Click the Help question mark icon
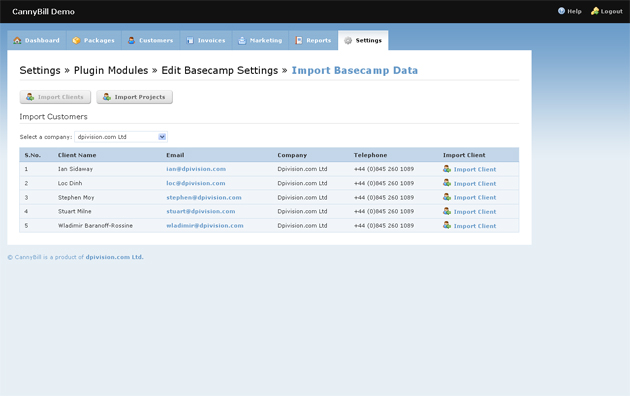The height and width of the screenshot is (396, 630). click(561, 11)
